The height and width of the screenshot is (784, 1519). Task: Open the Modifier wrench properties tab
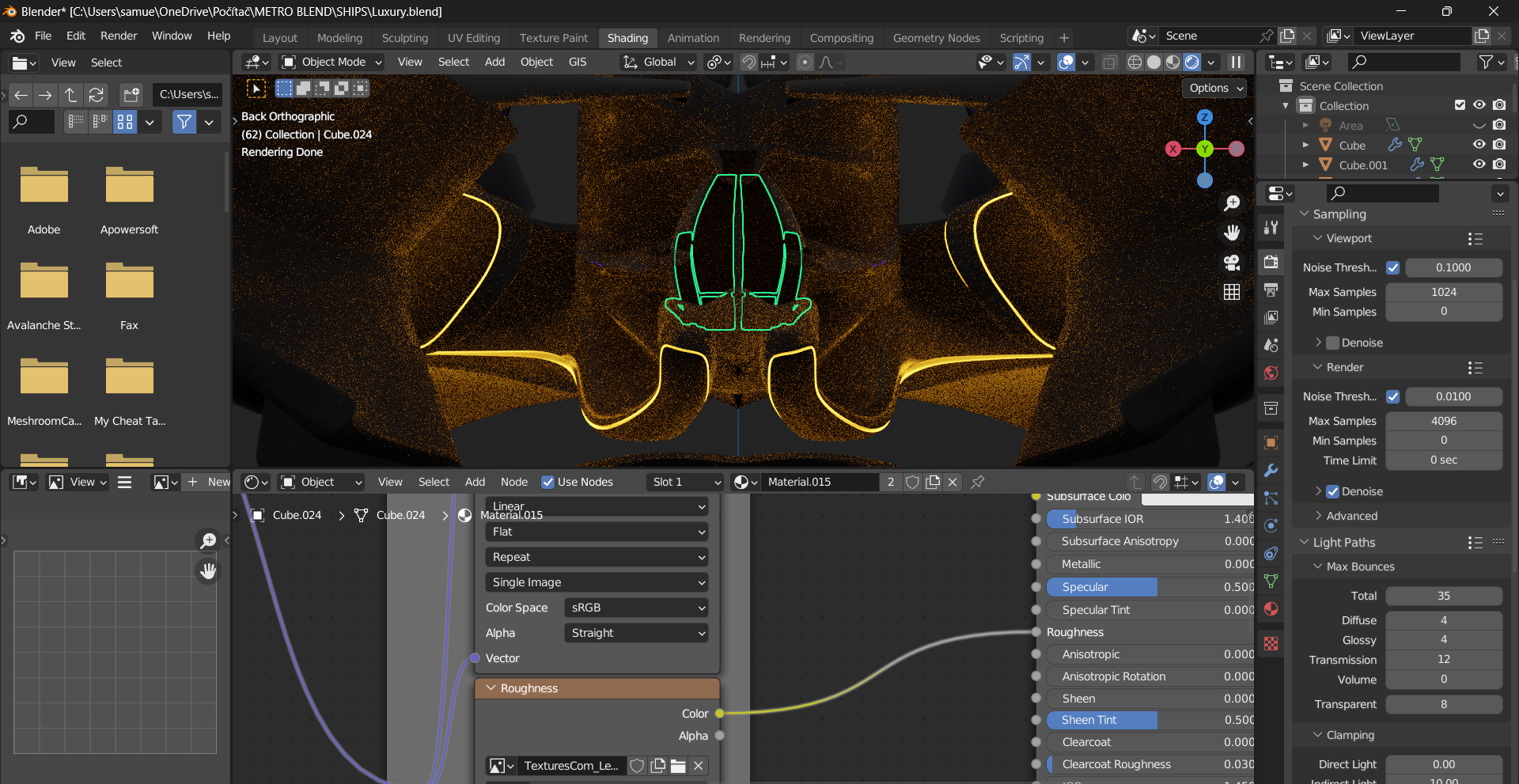(x=1271, y=470)
